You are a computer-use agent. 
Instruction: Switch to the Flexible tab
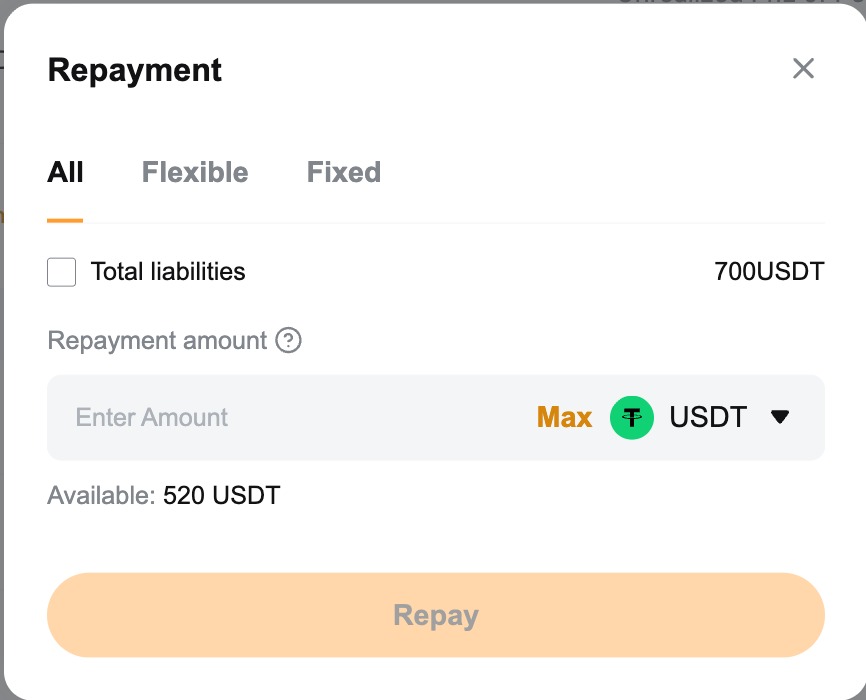(195, 172)
